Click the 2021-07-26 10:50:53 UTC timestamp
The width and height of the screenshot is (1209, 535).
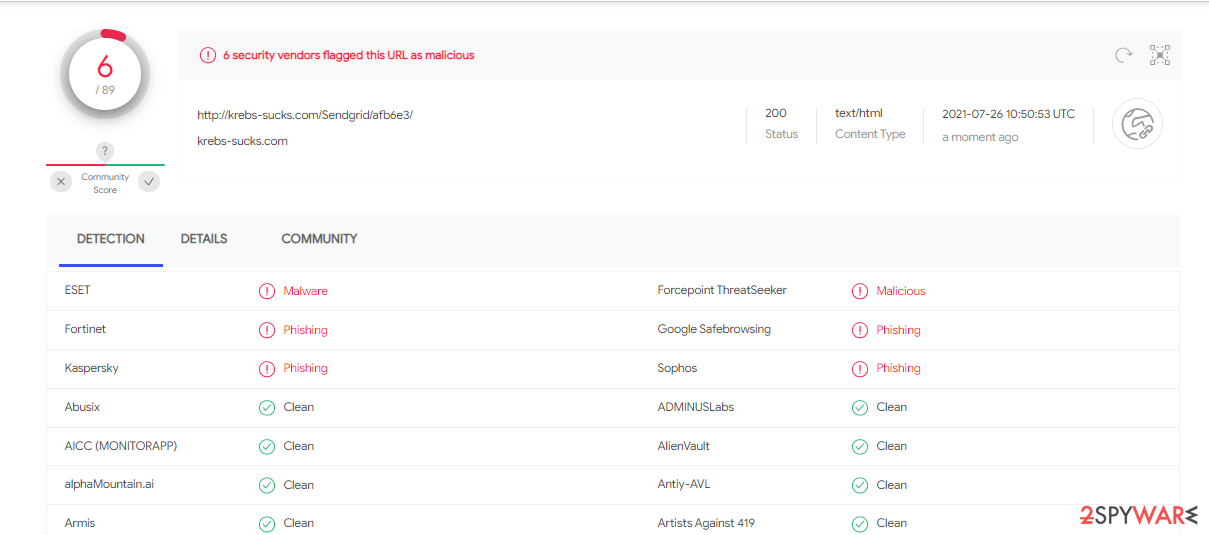pyautogui.click(x=1008, y=114)
